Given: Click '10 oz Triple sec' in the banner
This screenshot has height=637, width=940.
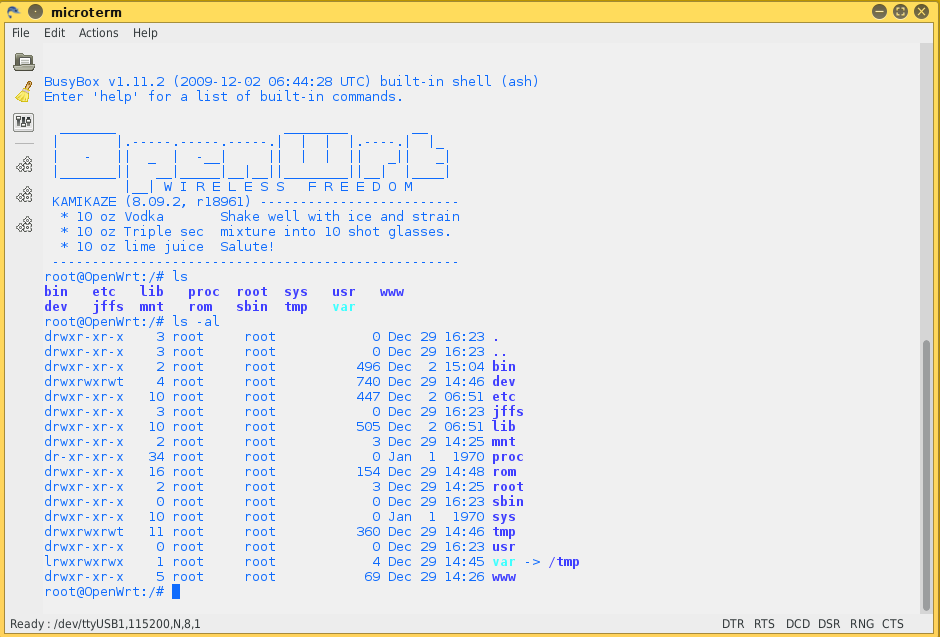Looking at the screenshot, I should pyautogui.click(x=140, y=231).
